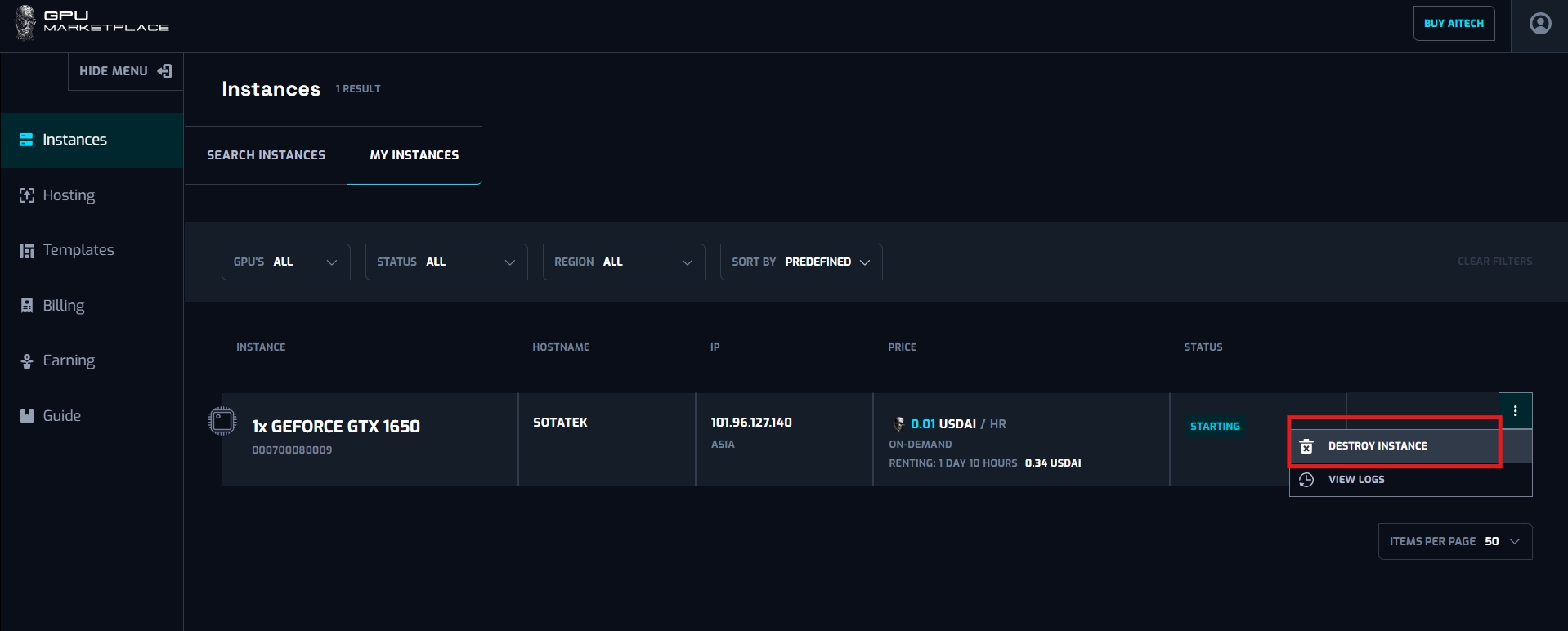Click the Billing sidebar icon

[27, 306]
